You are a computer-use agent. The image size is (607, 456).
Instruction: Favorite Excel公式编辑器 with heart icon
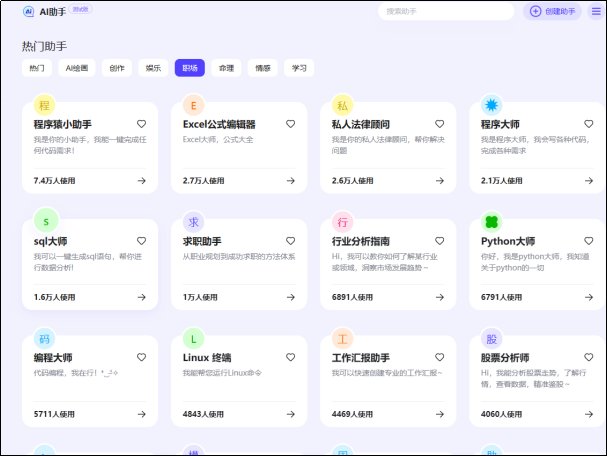(x=291, y=124)
